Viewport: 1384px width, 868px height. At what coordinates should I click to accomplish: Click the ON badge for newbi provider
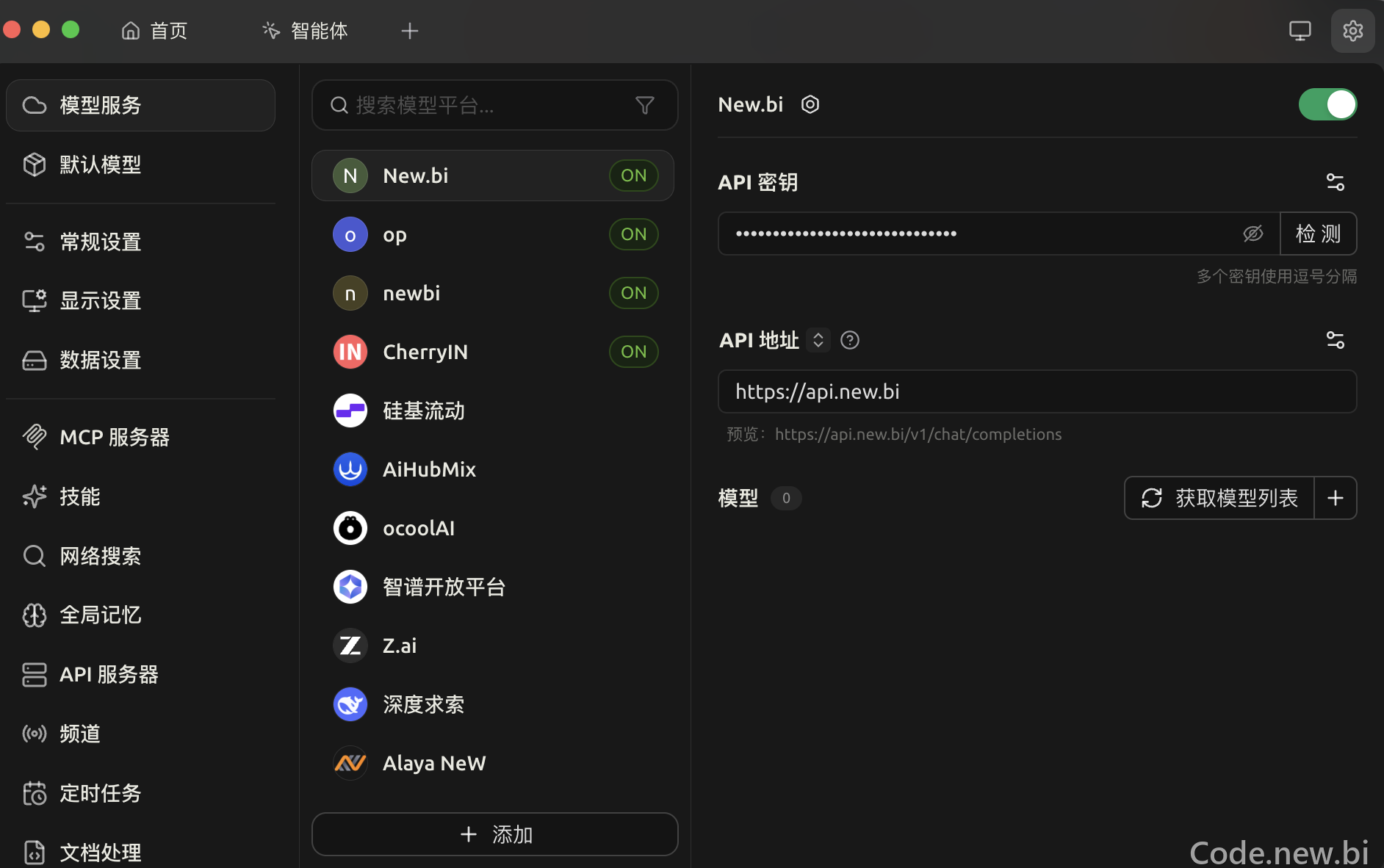click(634, 293)
